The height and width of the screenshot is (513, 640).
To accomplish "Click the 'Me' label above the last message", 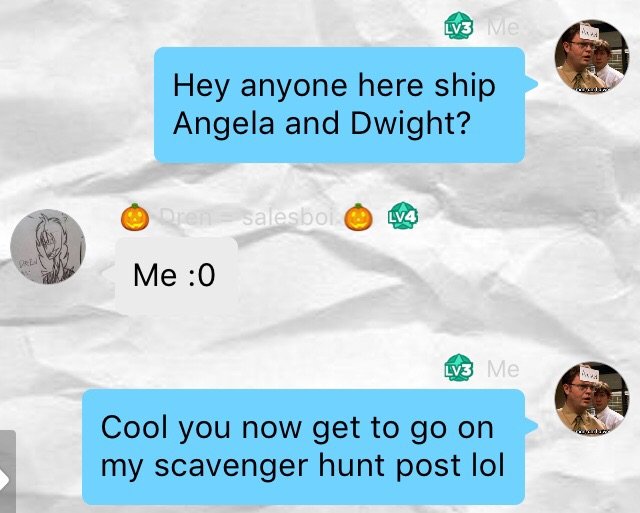I will point(503,369).
